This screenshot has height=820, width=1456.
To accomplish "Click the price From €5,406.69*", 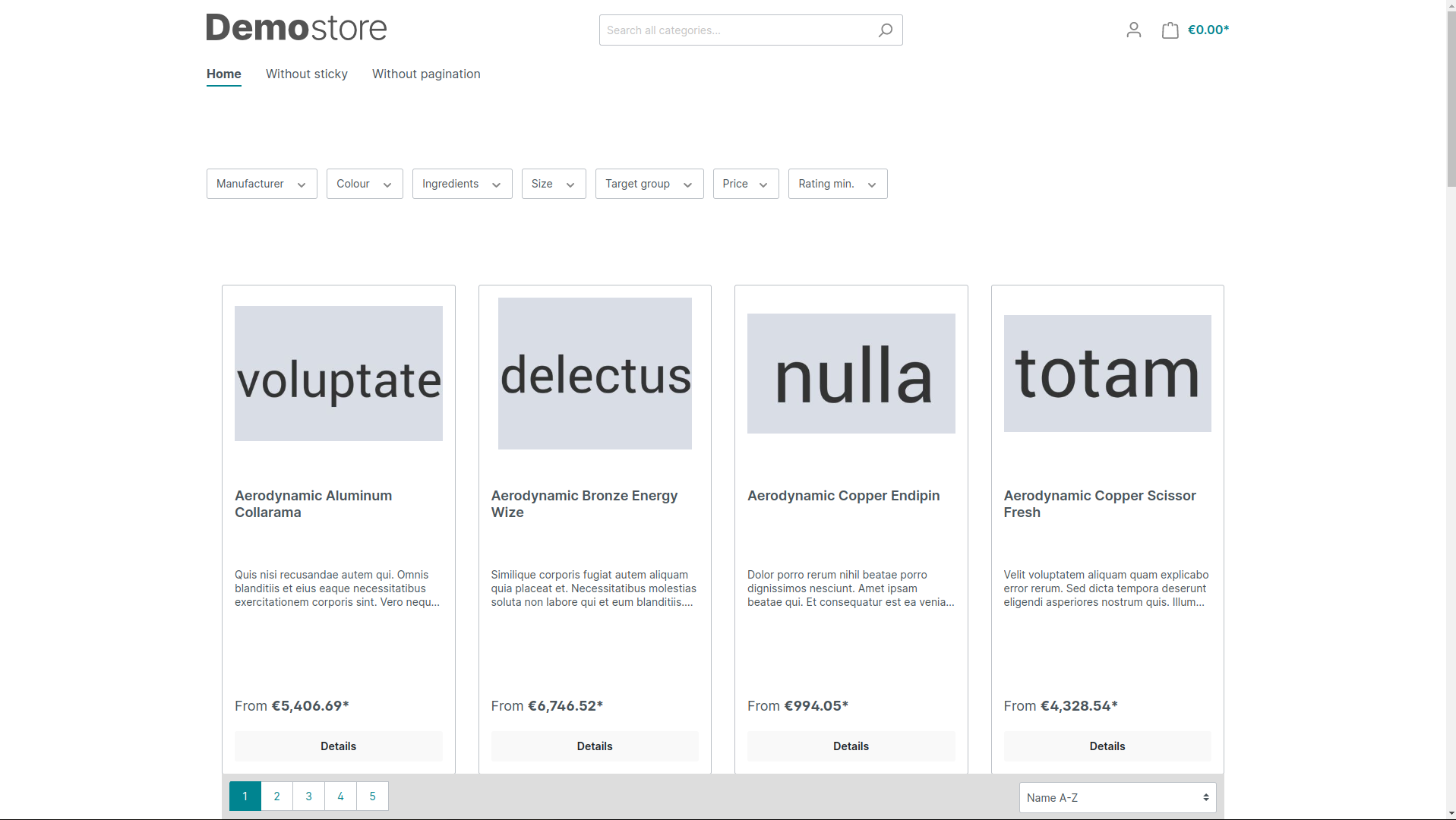I will coord(292,706).
